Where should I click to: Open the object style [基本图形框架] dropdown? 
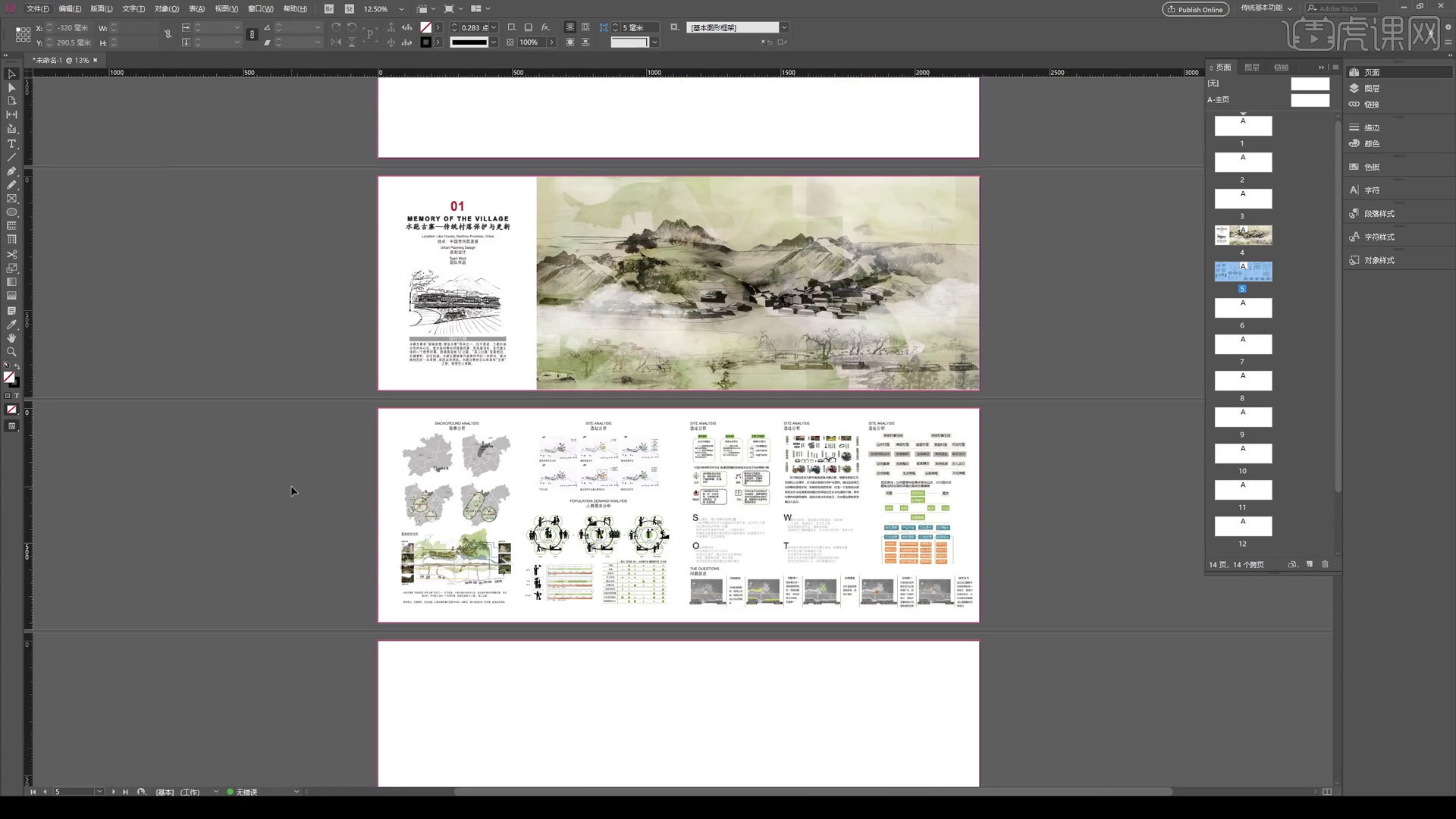pos(784,27)
